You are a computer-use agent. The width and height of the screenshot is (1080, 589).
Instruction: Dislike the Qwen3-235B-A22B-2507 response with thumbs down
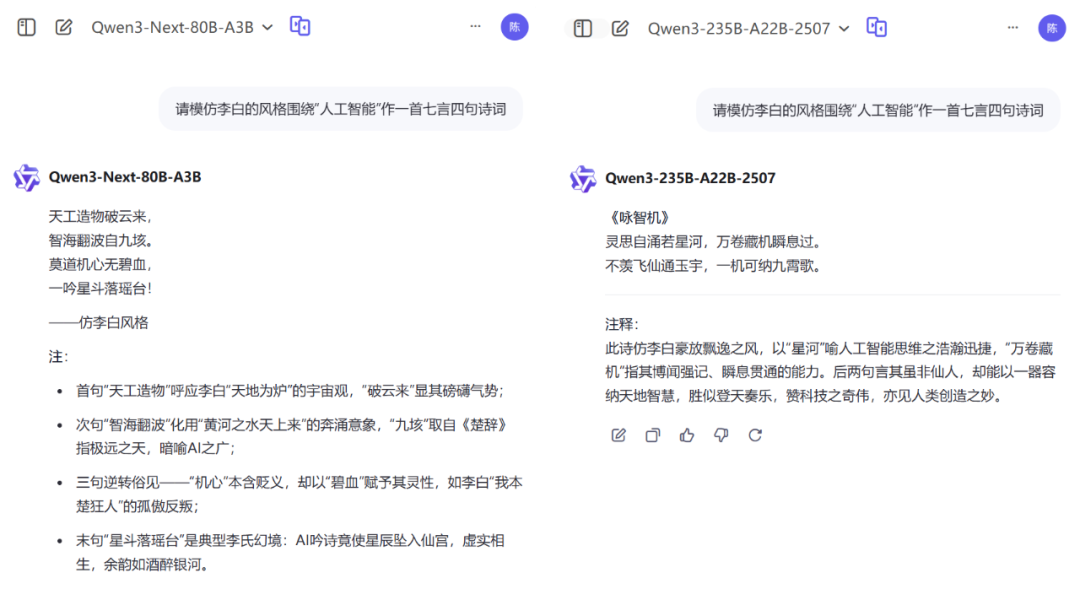pos(721,435)
